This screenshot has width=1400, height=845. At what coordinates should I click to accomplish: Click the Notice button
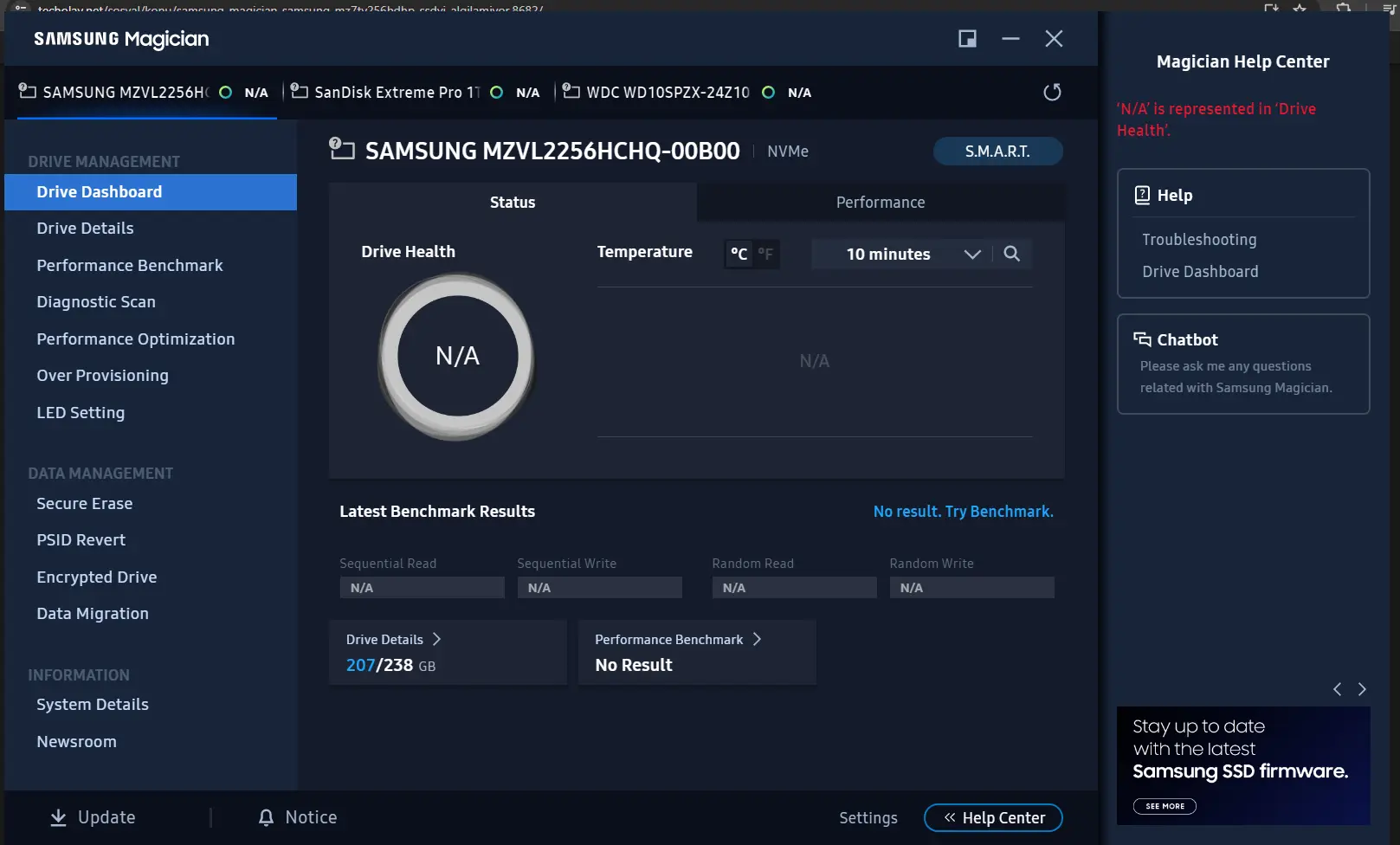pyautogui.click(x=298, y=817)
